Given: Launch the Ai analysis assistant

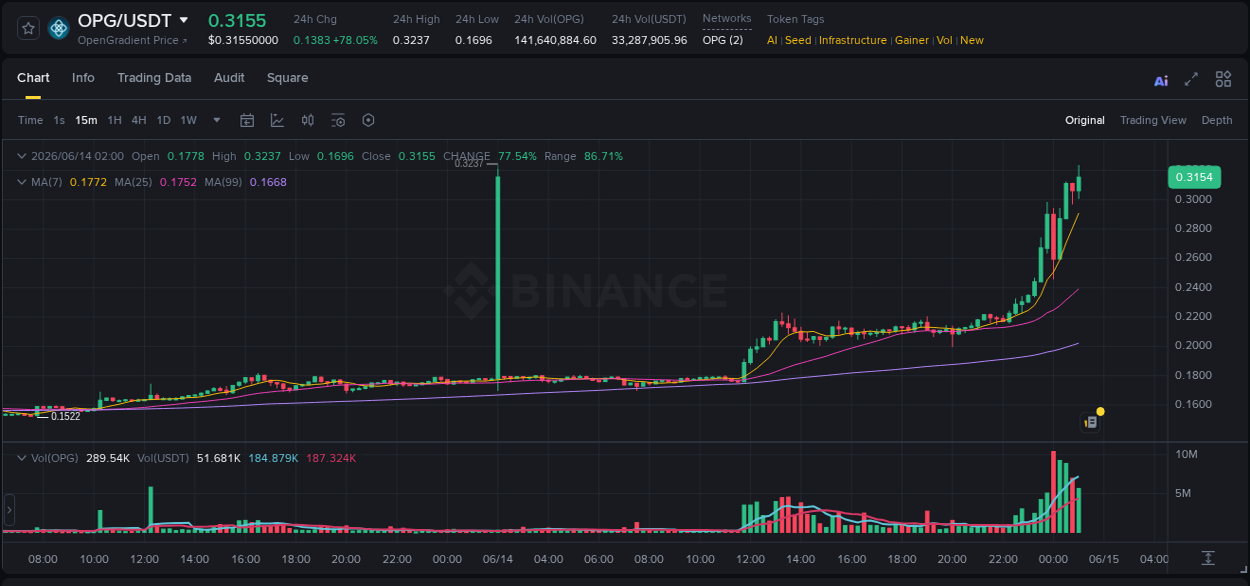Looking at the screenshot, I should point(1161,80).
